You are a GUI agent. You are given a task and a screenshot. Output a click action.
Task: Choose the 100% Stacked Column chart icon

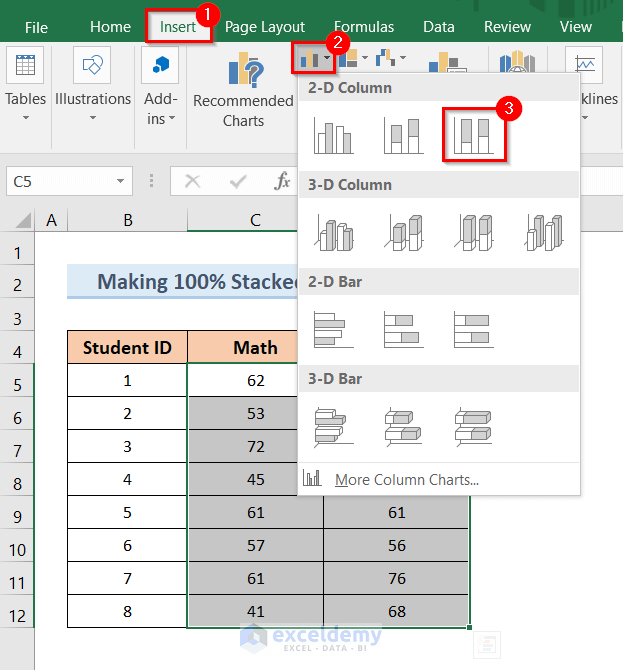[x=473, y=135]
